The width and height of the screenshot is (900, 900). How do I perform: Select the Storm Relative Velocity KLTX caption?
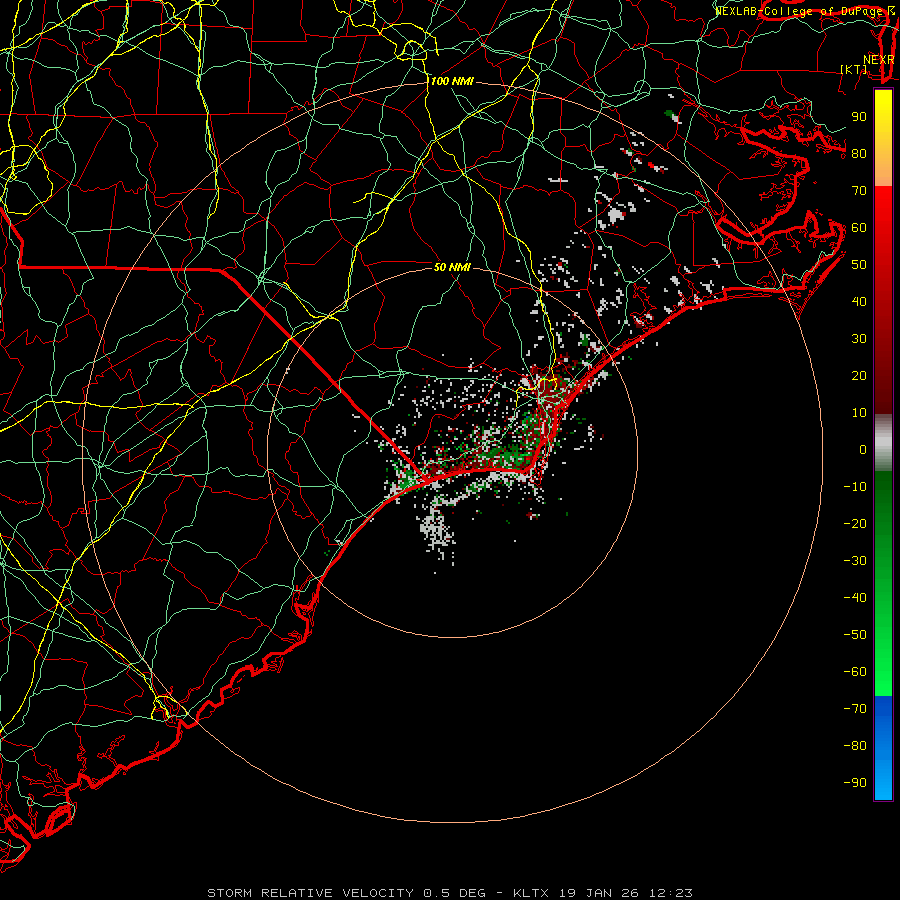coord(450,893)
